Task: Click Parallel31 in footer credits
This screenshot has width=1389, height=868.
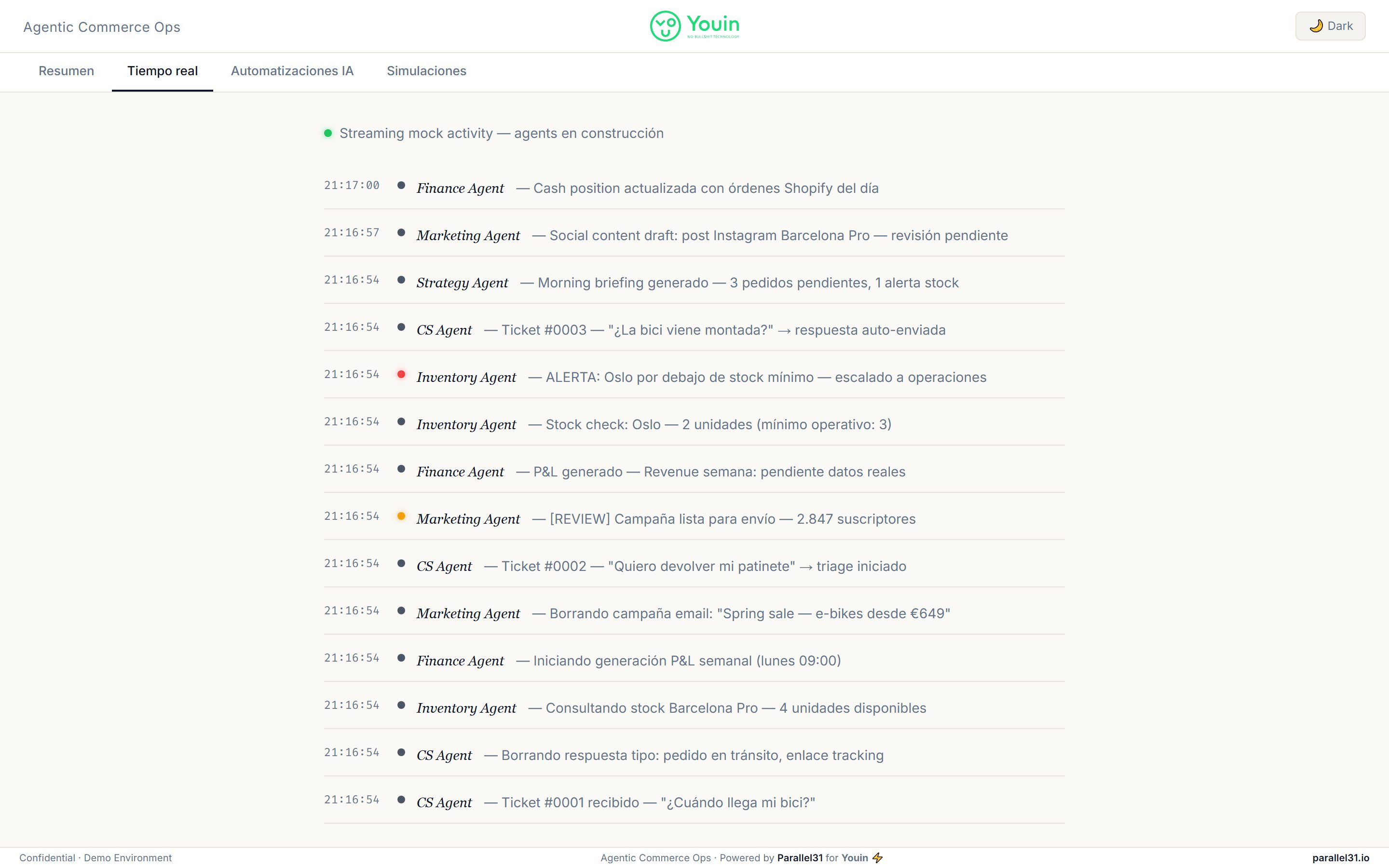Action: click(x=800, y=858)
